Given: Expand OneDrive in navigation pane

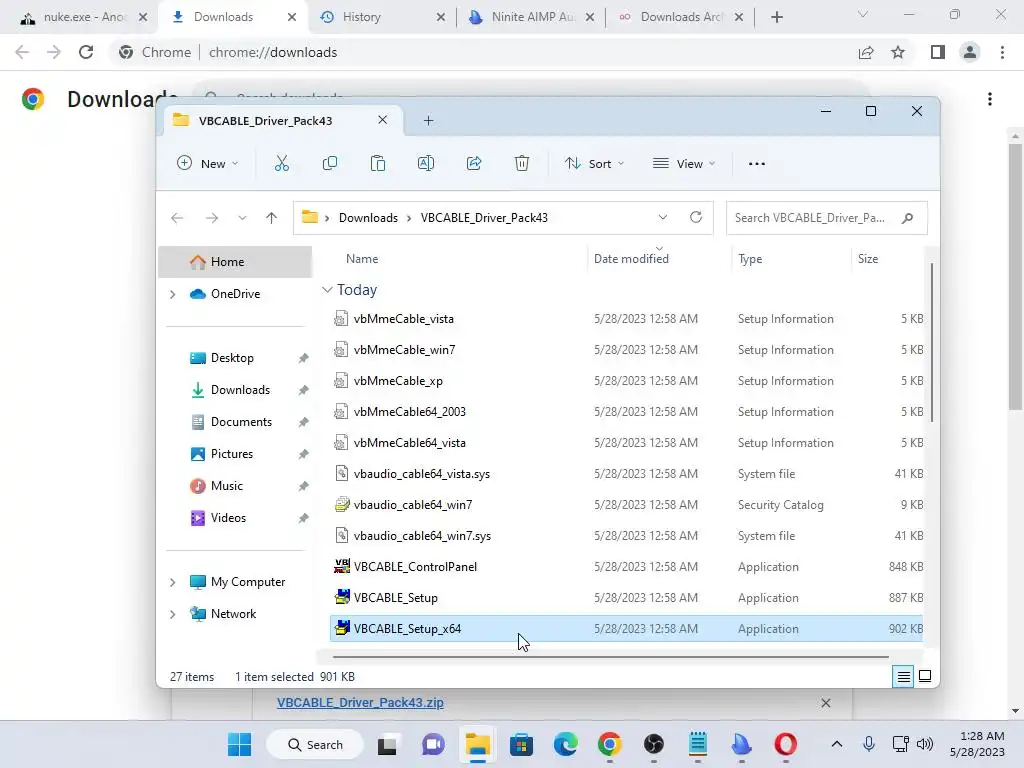Looking at the screenshot, I should coord(172,295).
